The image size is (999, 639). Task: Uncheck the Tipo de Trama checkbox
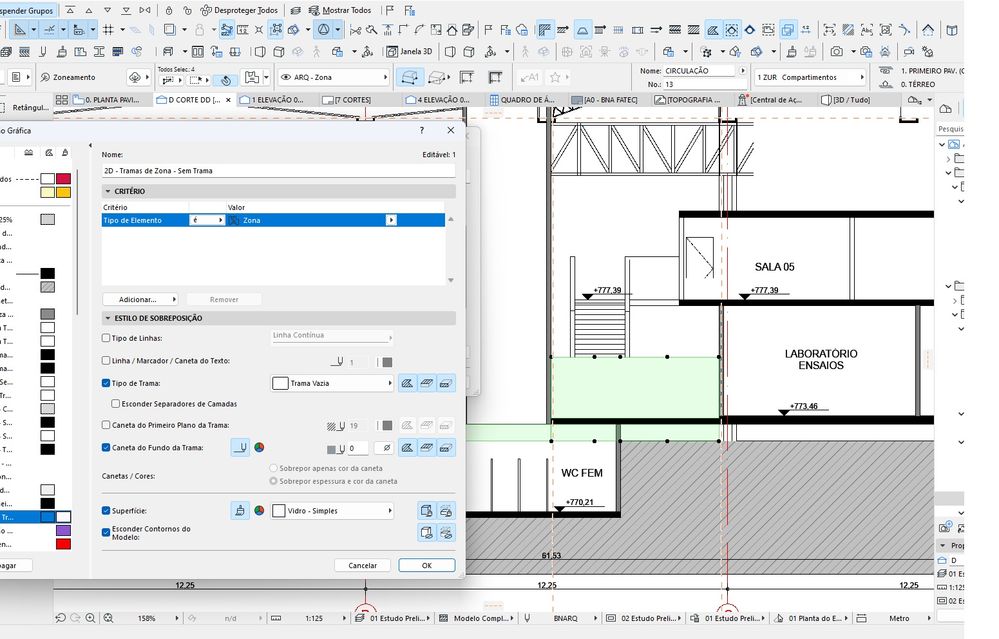(106, 384)
